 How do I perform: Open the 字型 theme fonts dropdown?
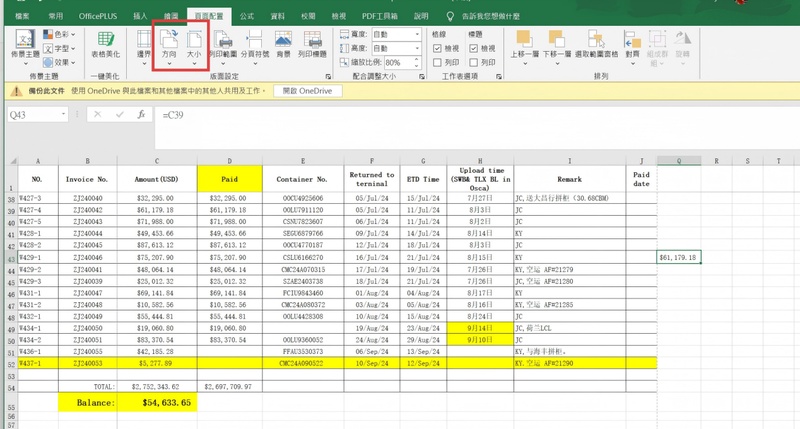tap(60, 48)
